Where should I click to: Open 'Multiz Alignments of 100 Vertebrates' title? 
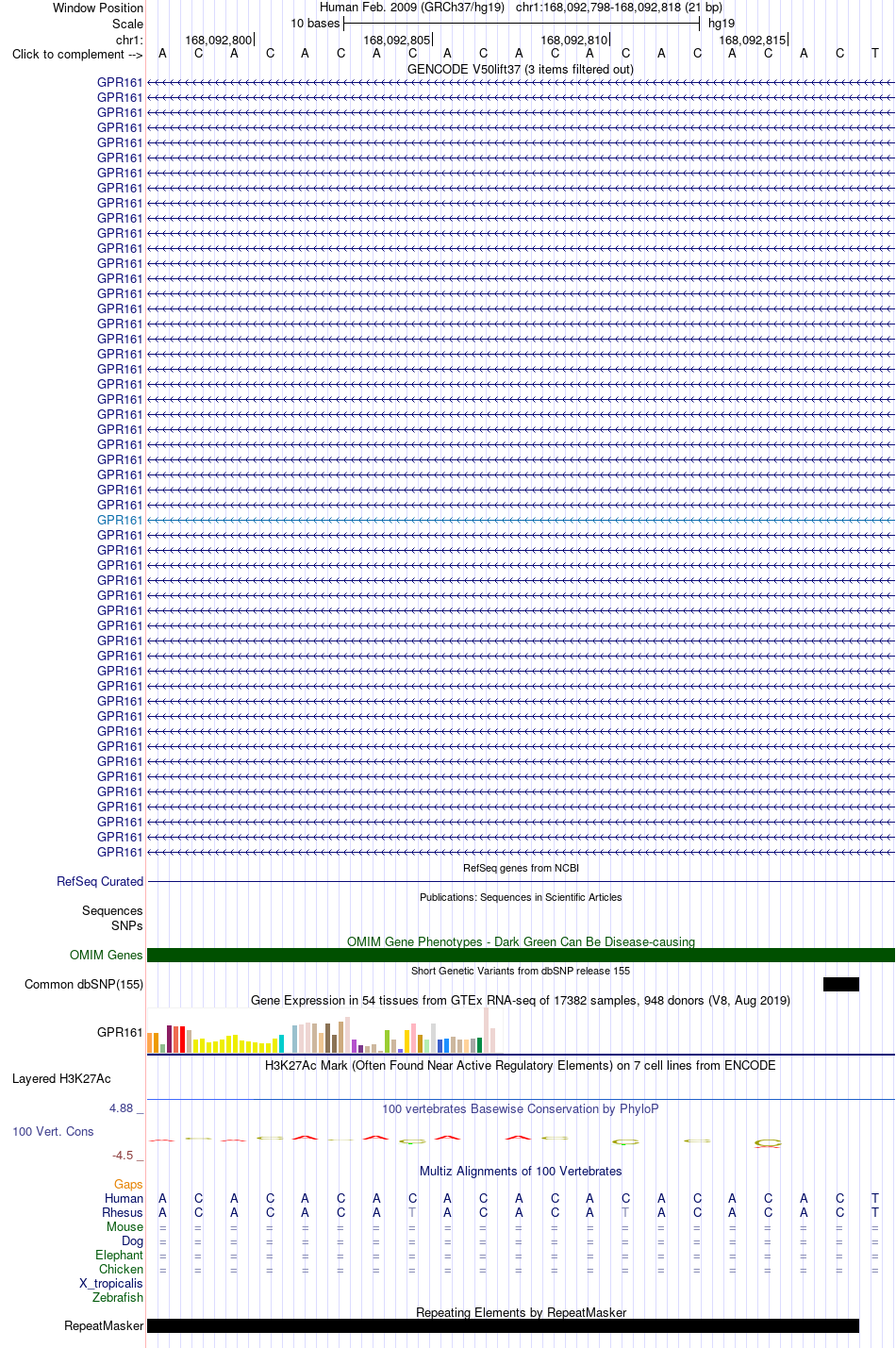[x=521, y=1171]
